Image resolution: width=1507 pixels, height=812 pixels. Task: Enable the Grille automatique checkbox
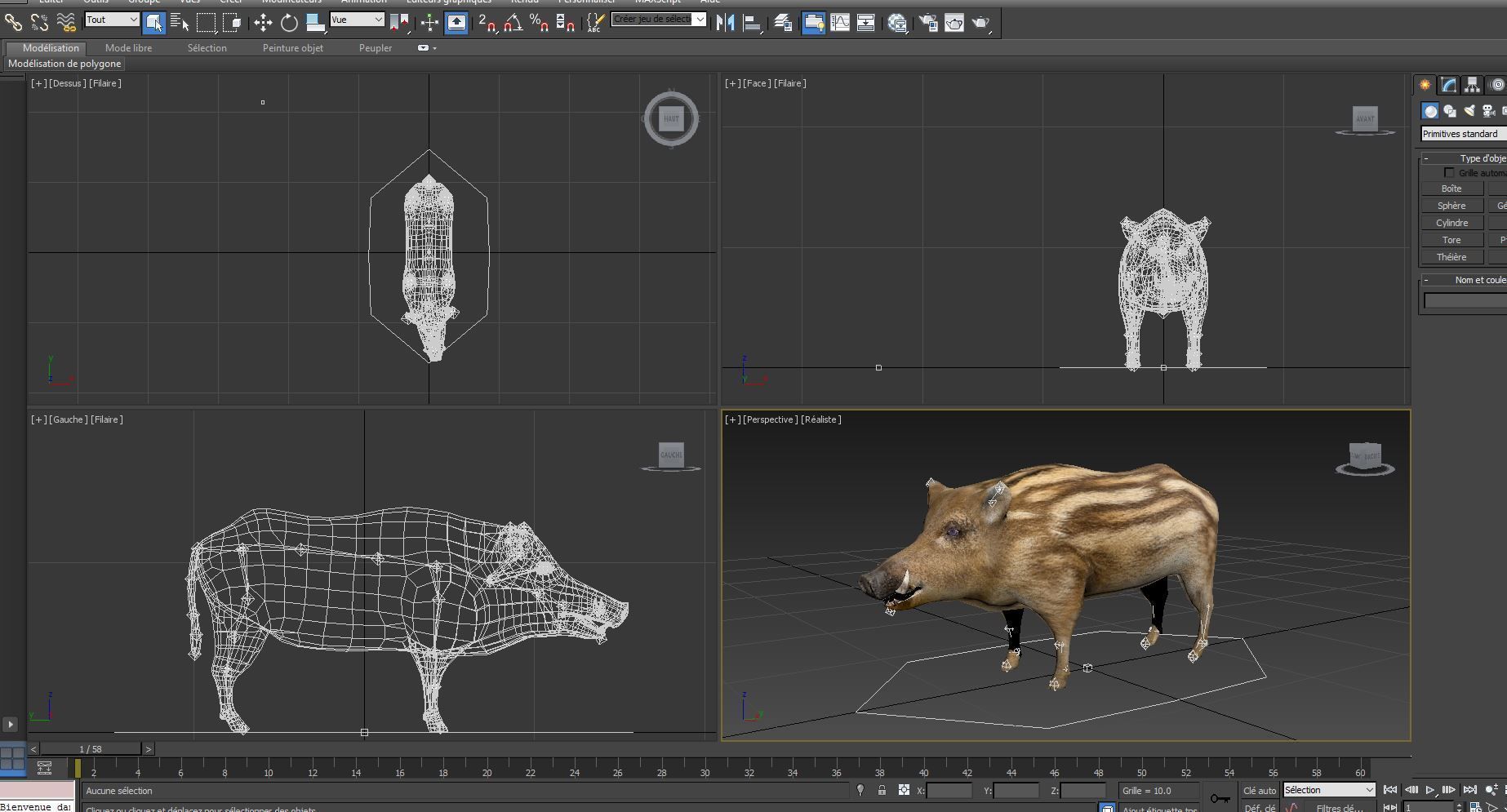tap(1449, 173)
